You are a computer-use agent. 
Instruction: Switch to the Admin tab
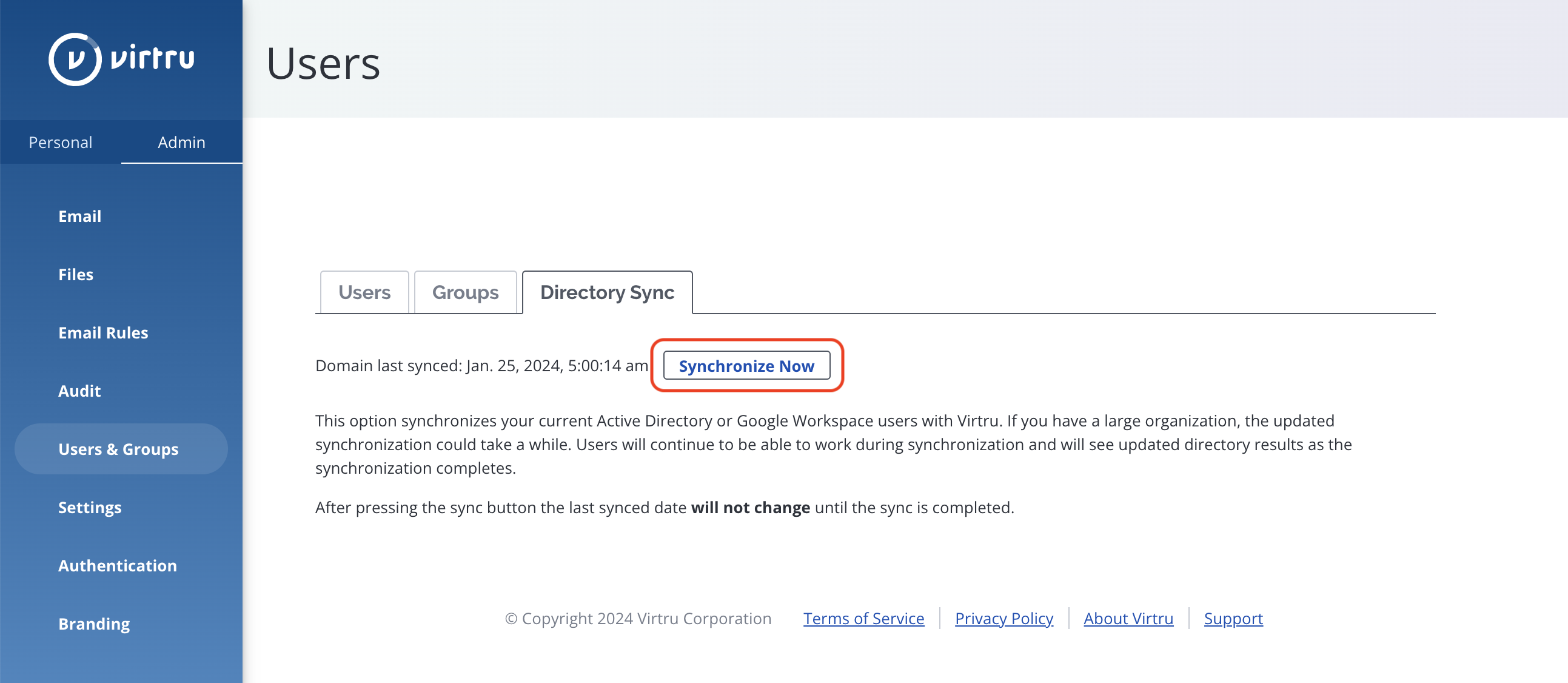pos(181,142)
